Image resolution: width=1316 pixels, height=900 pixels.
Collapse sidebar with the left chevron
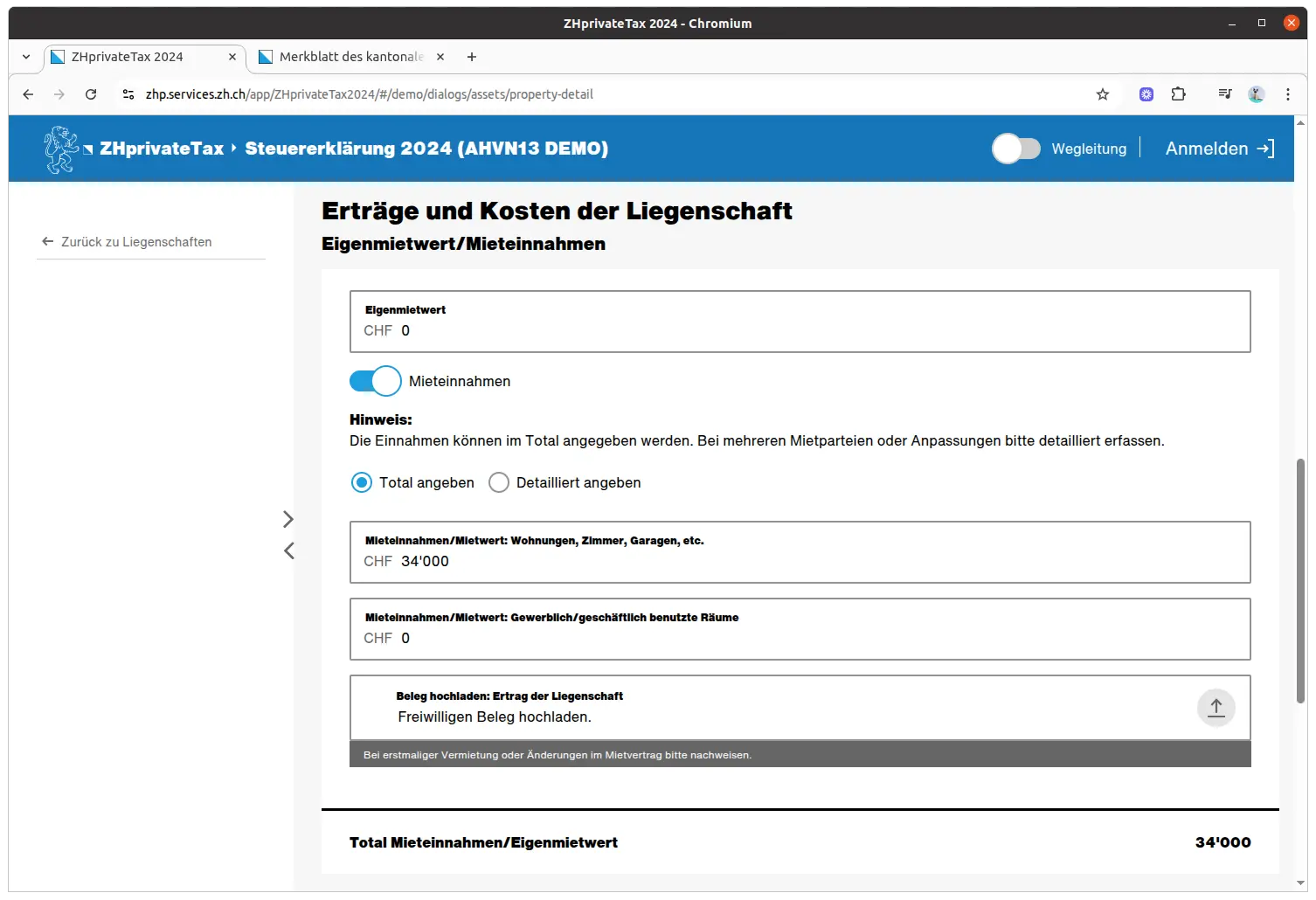coord(288,550)
